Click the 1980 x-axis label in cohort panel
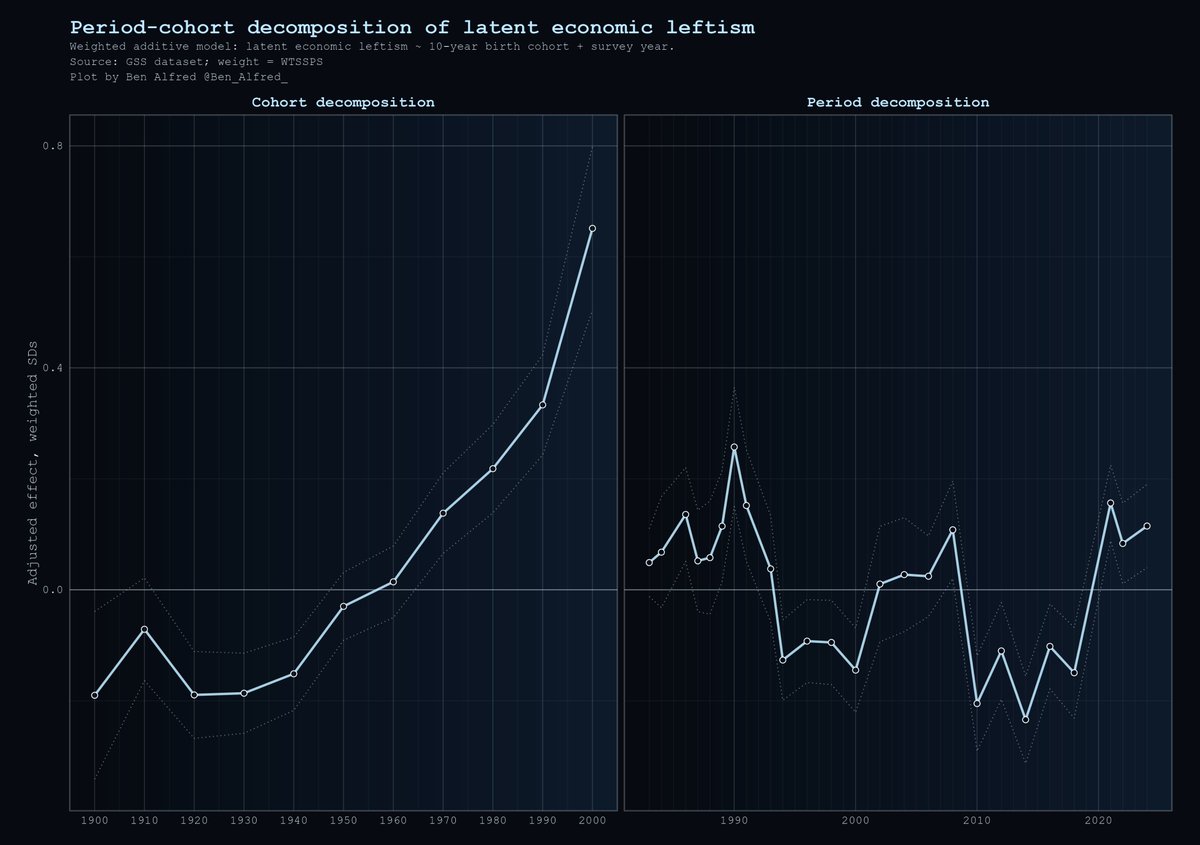Image resolution: width=1200 pixels, height=845 pixels. click(x=493, y=820)
